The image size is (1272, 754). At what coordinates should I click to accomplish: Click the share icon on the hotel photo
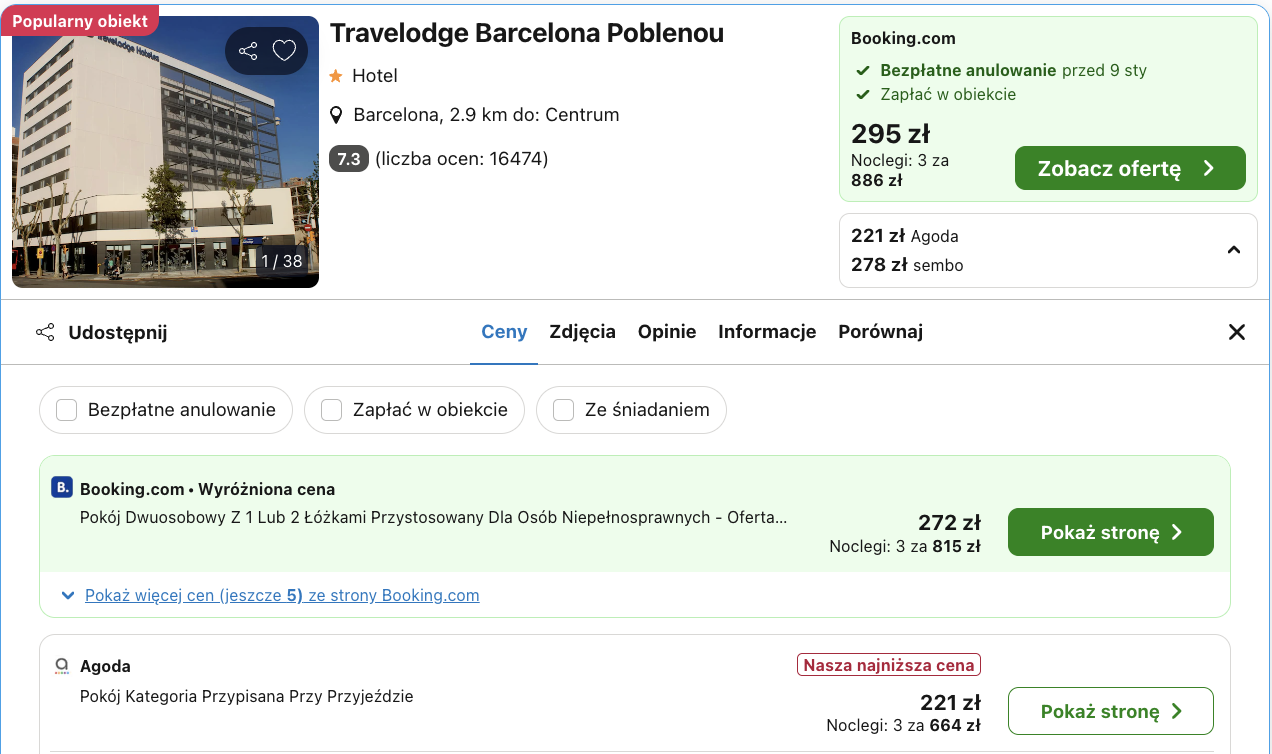click(x=248, y=50)
